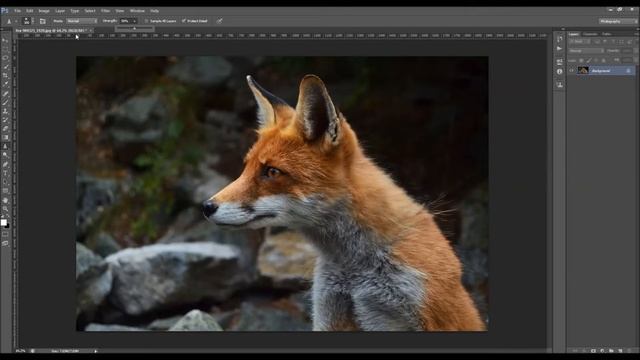Toggle lock all in Layers panel
This screenshot has height=360, width=640.
coord(604,60)
